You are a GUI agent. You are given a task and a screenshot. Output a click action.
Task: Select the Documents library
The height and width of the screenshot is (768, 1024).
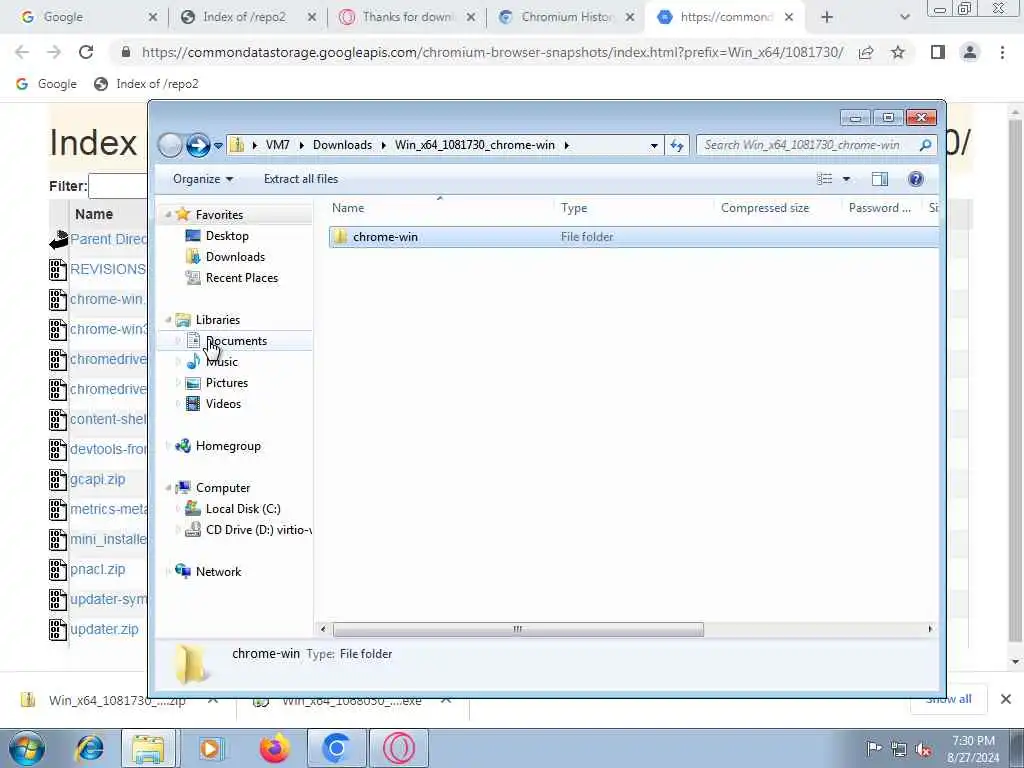[x=236, y=341]
